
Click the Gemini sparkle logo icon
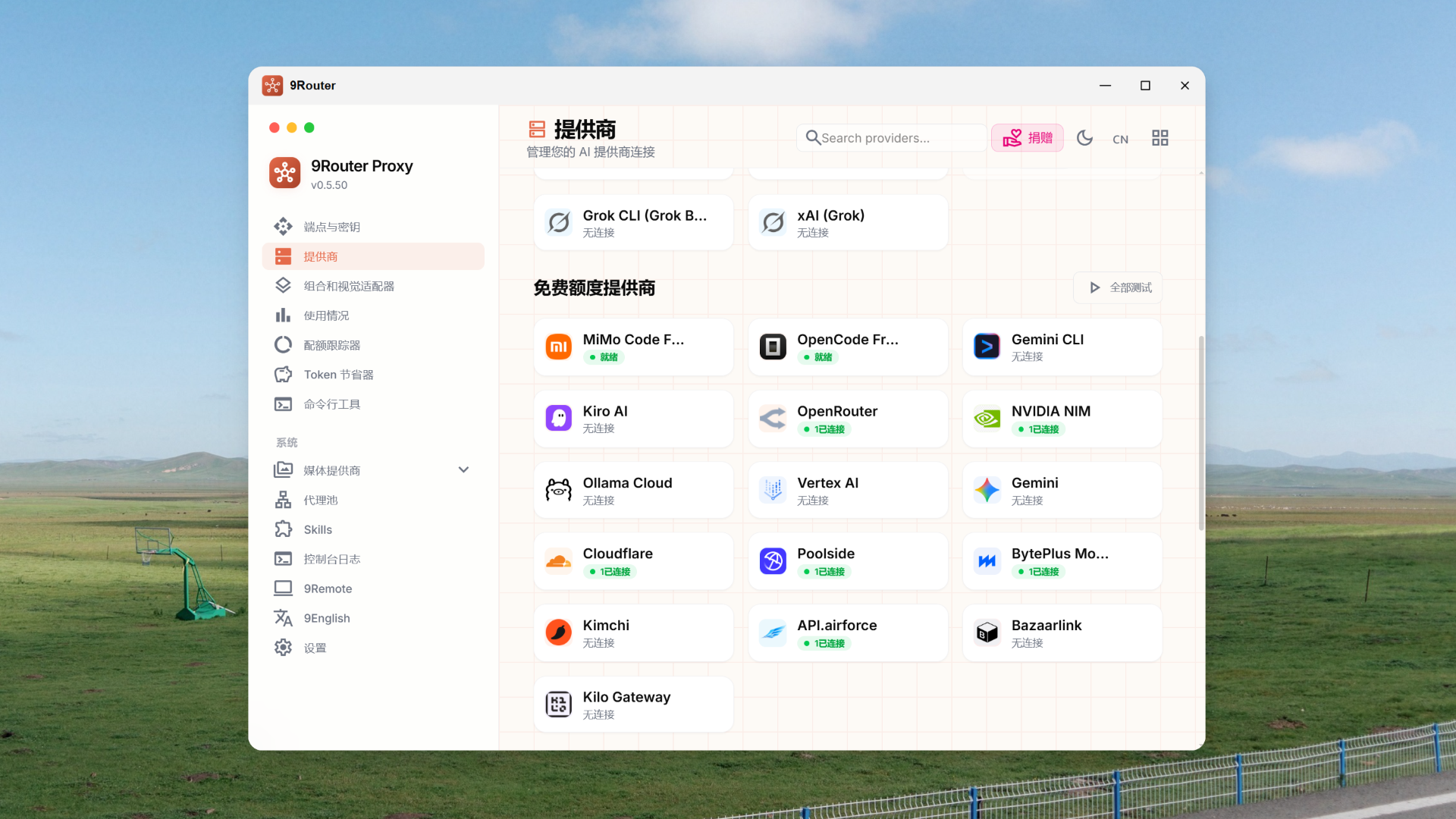click(987, 491)
